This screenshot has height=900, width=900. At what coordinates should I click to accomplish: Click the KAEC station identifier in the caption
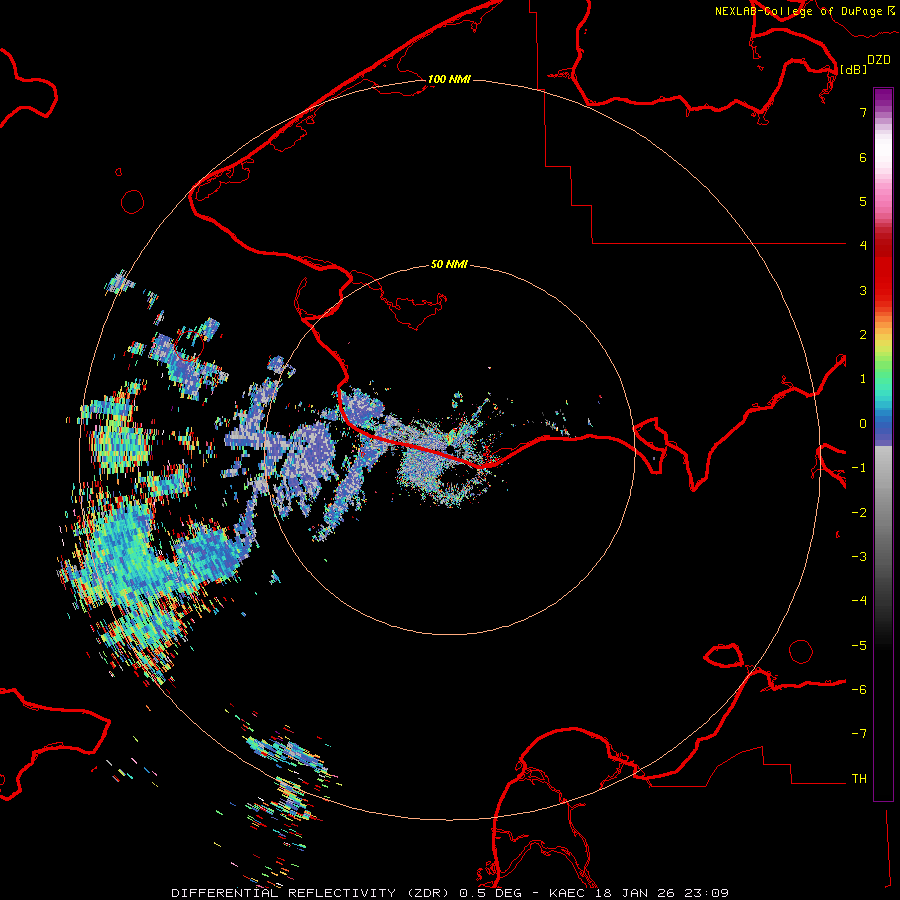click(x=566, y=893)
